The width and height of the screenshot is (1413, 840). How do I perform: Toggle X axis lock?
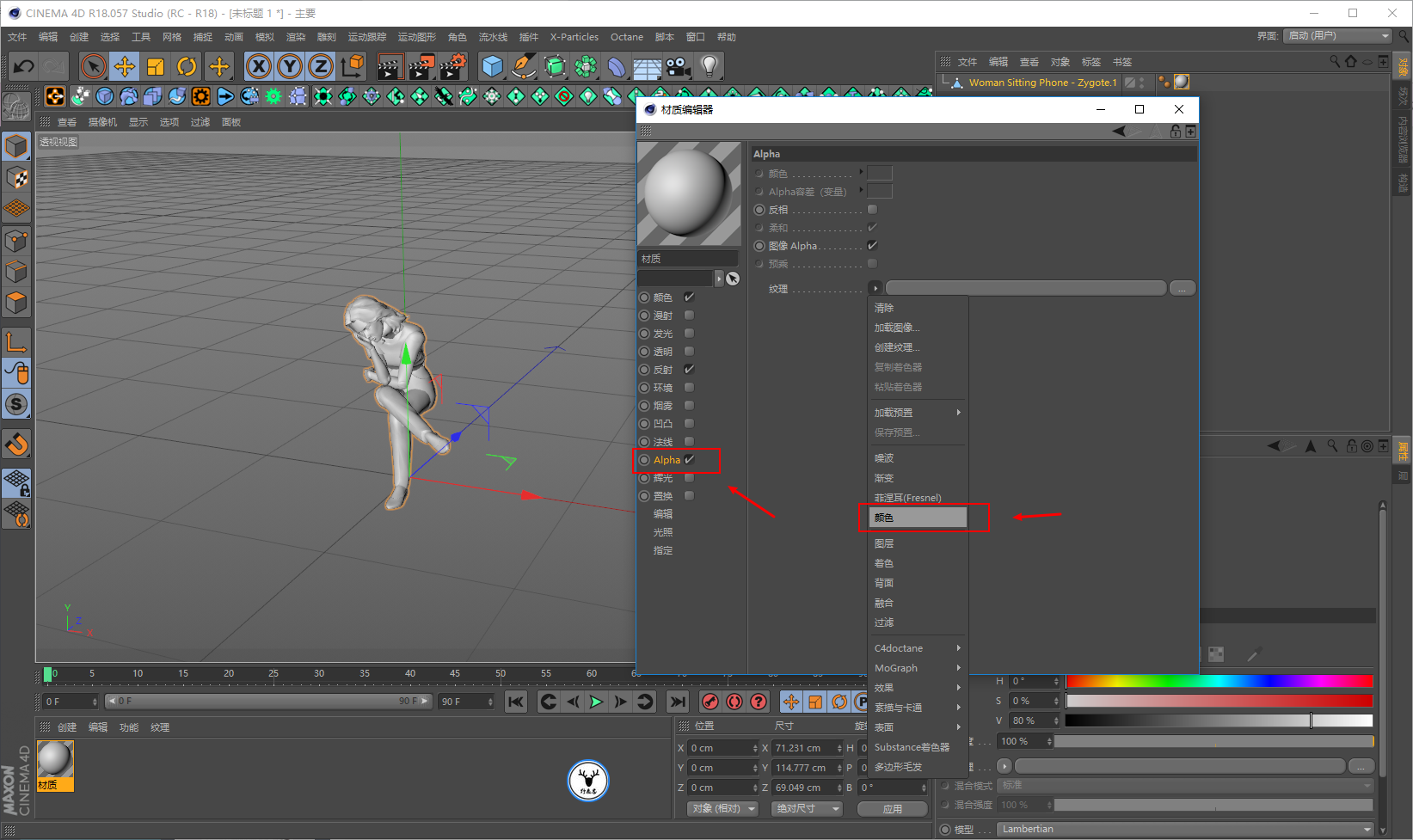point(259,66)
